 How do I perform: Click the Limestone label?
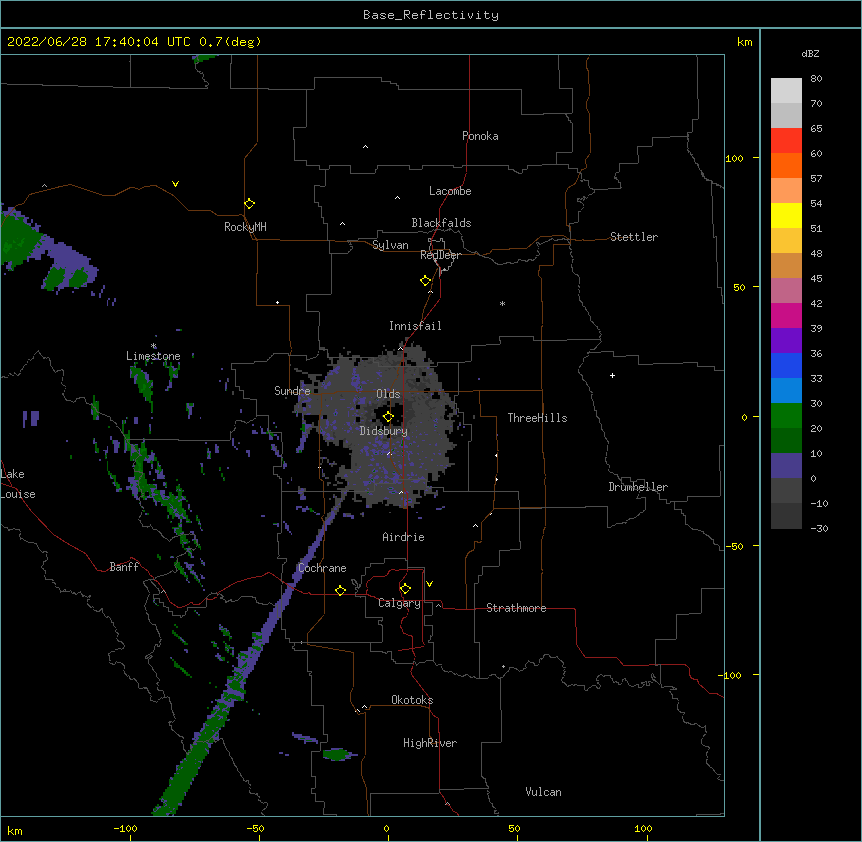point(153,356)
